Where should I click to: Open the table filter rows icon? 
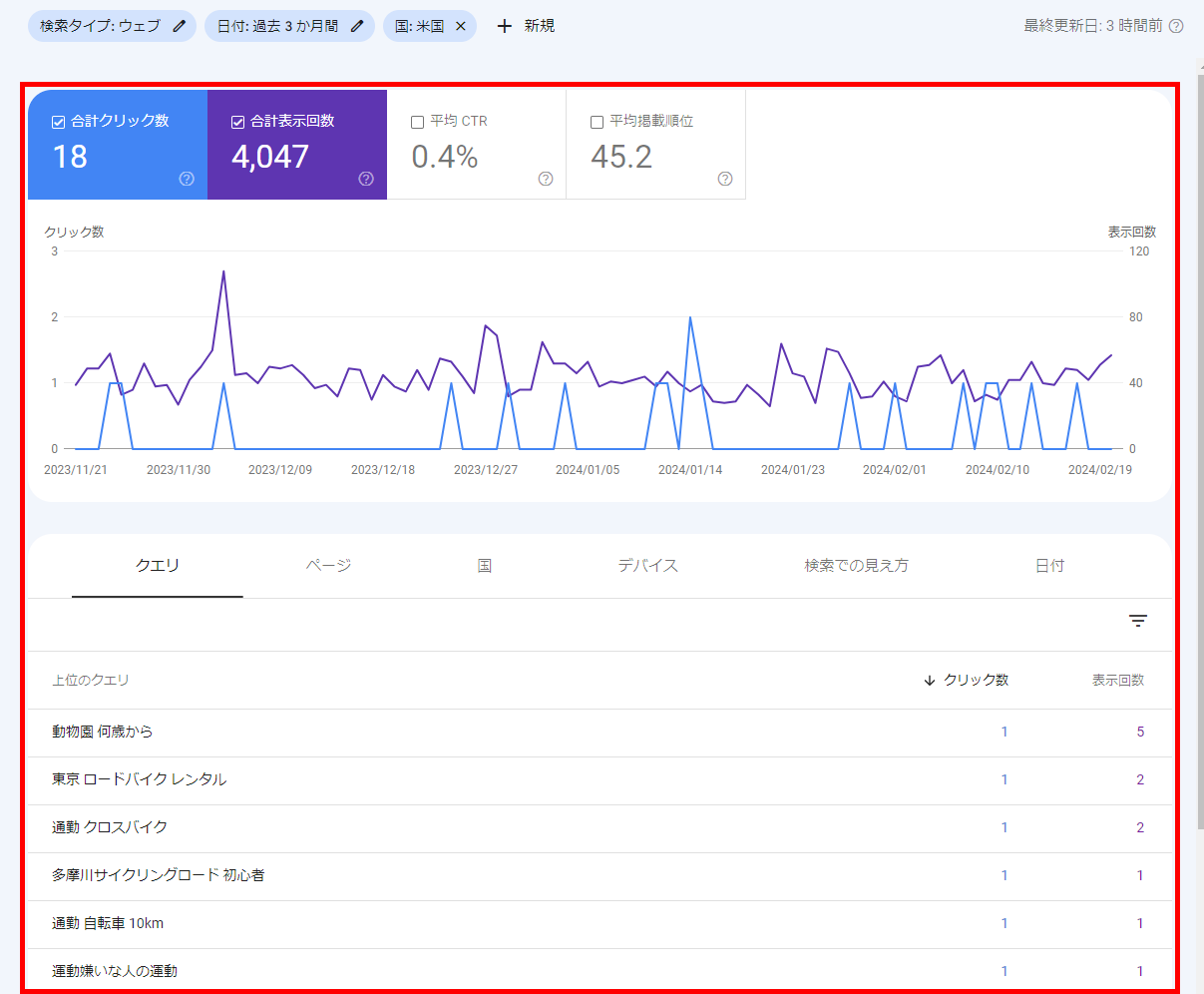(1138, 621)
